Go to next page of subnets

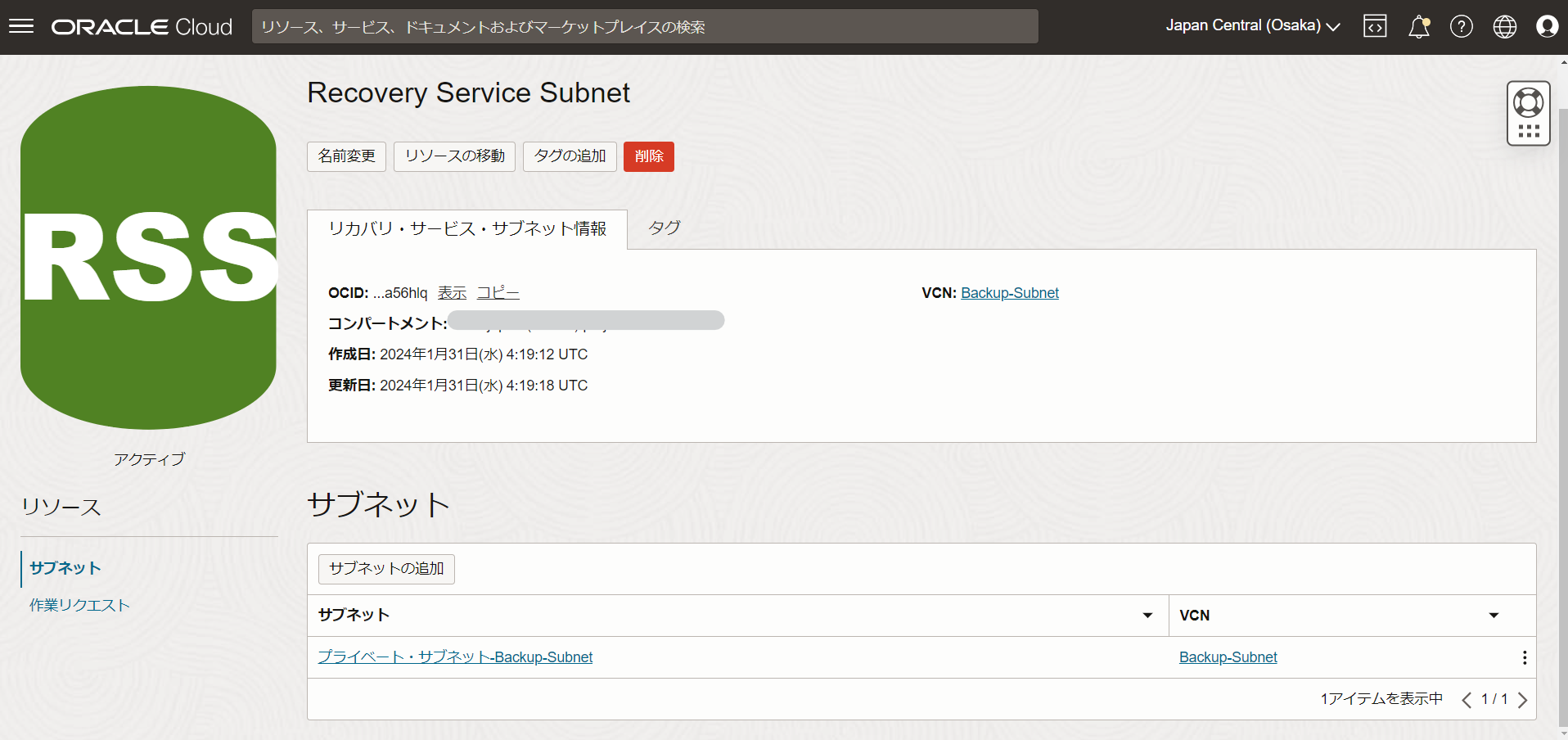(x=1522, y=700)
